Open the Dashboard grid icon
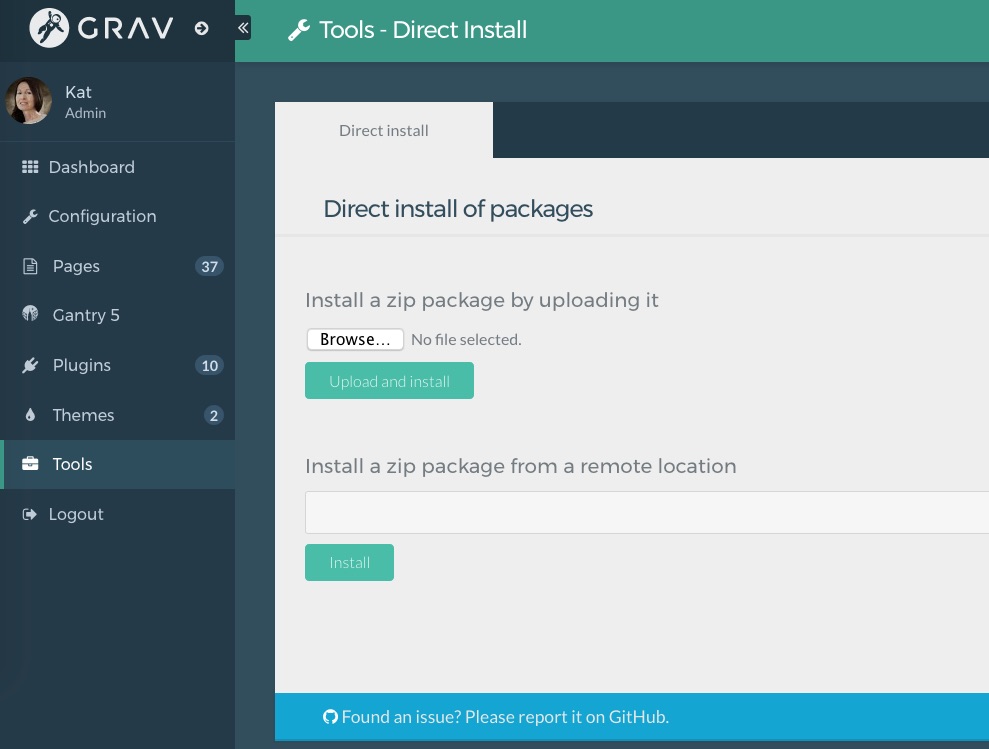This screenshot has width=989, height=749. (x=30, y=167)
